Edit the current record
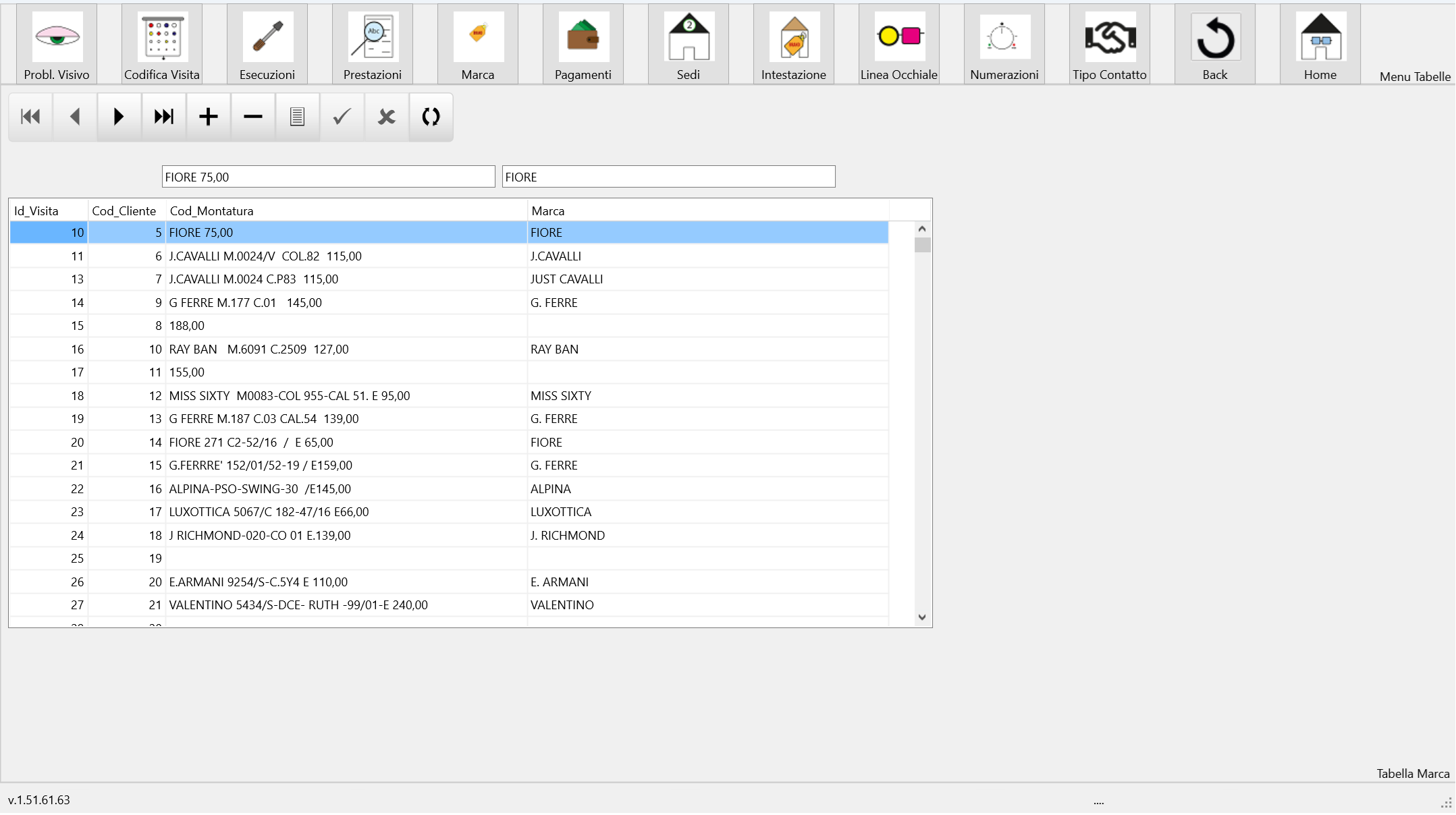 [x=298, y=117]
